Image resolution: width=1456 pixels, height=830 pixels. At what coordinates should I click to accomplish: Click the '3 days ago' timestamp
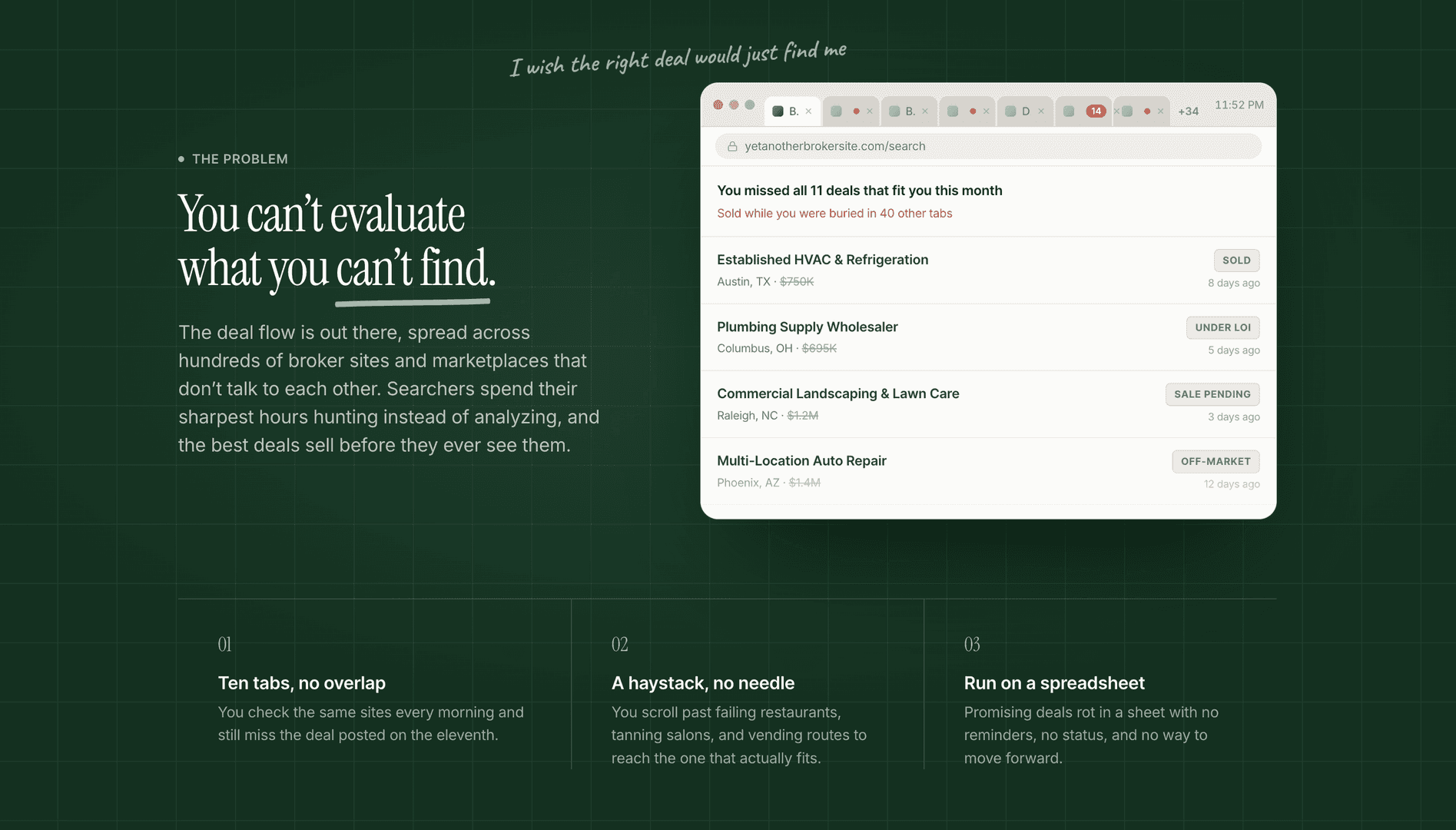pyautogui.click(x=1234, y=417)
